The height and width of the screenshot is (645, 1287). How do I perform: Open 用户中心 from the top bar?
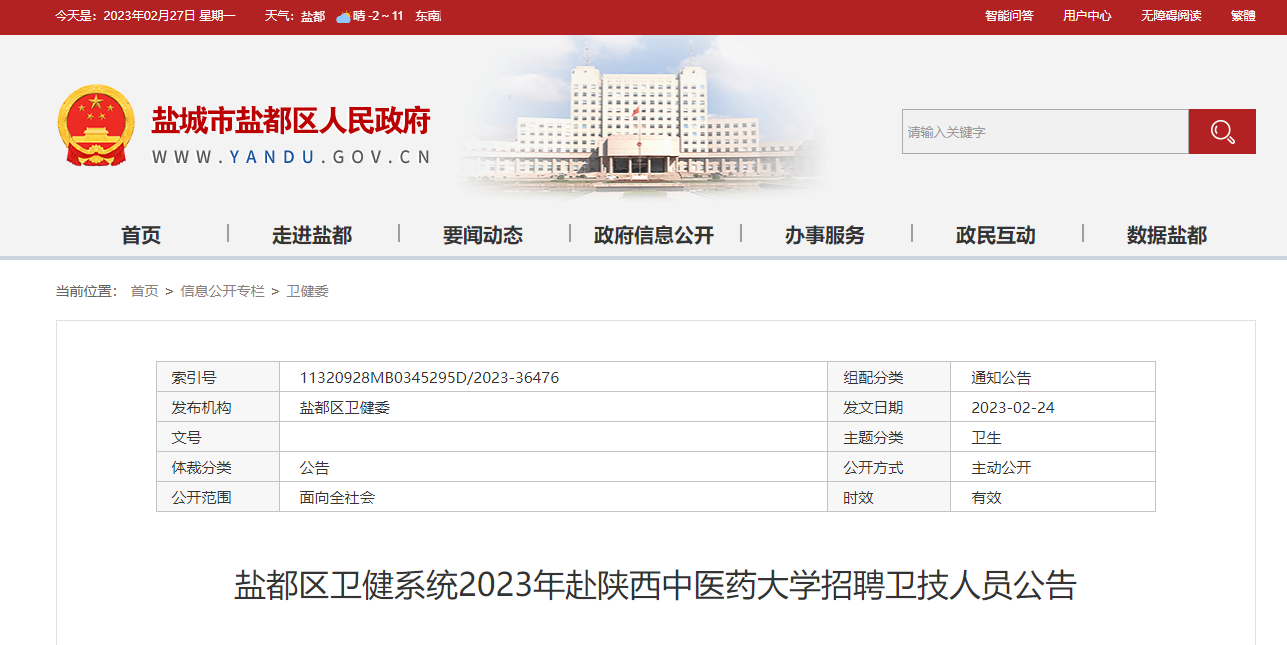1087,16
